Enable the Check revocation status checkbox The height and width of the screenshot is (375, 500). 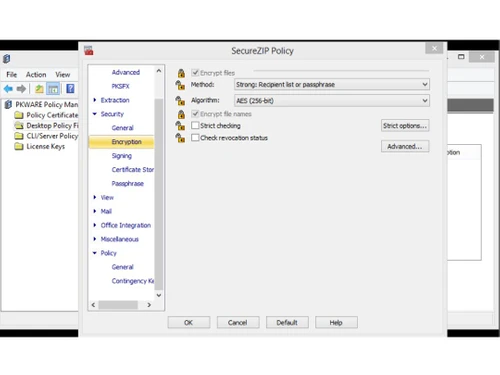(x=195, y=137)
